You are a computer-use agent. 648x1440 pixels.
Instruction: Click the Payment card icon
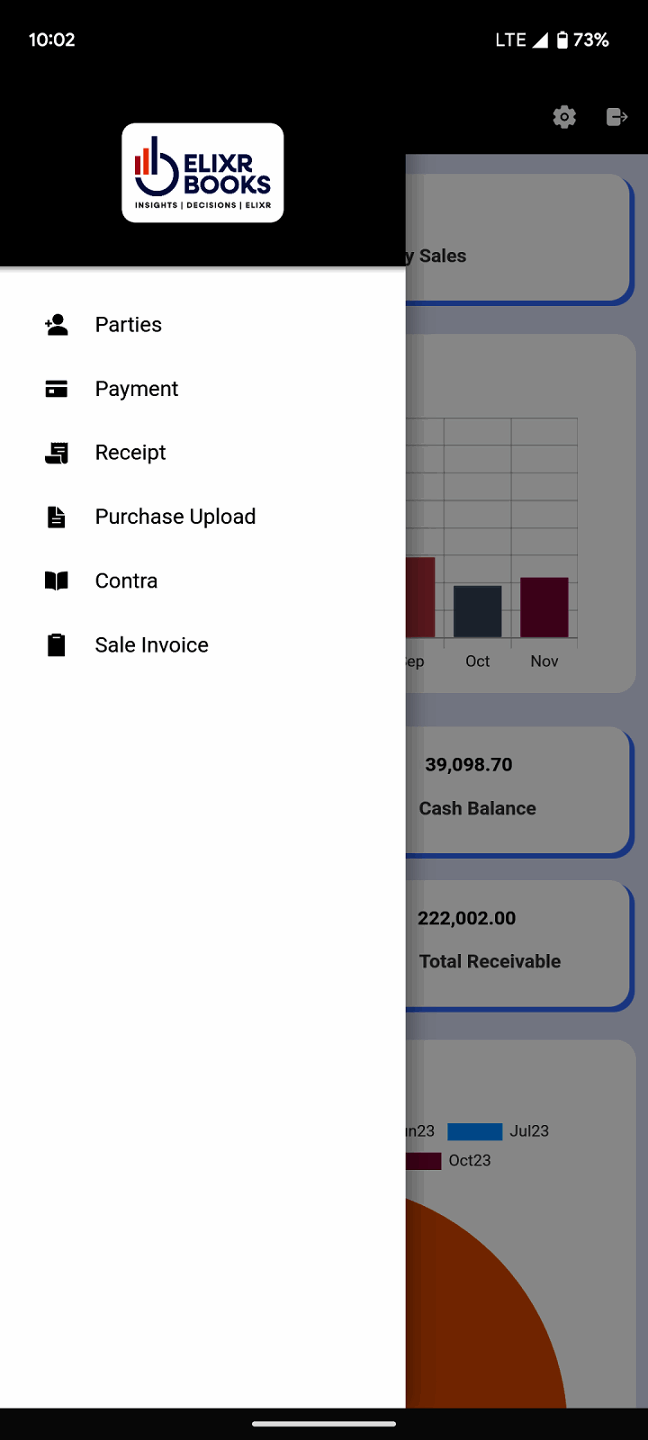(57, 389)
